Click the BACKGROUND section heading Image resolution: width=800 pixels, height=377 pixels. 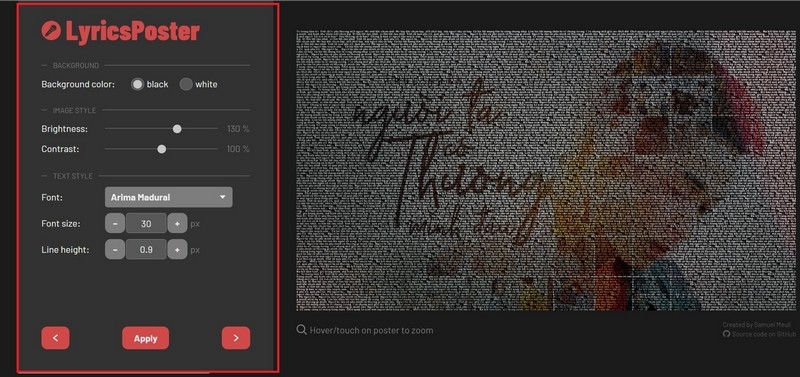click(76, 65)
